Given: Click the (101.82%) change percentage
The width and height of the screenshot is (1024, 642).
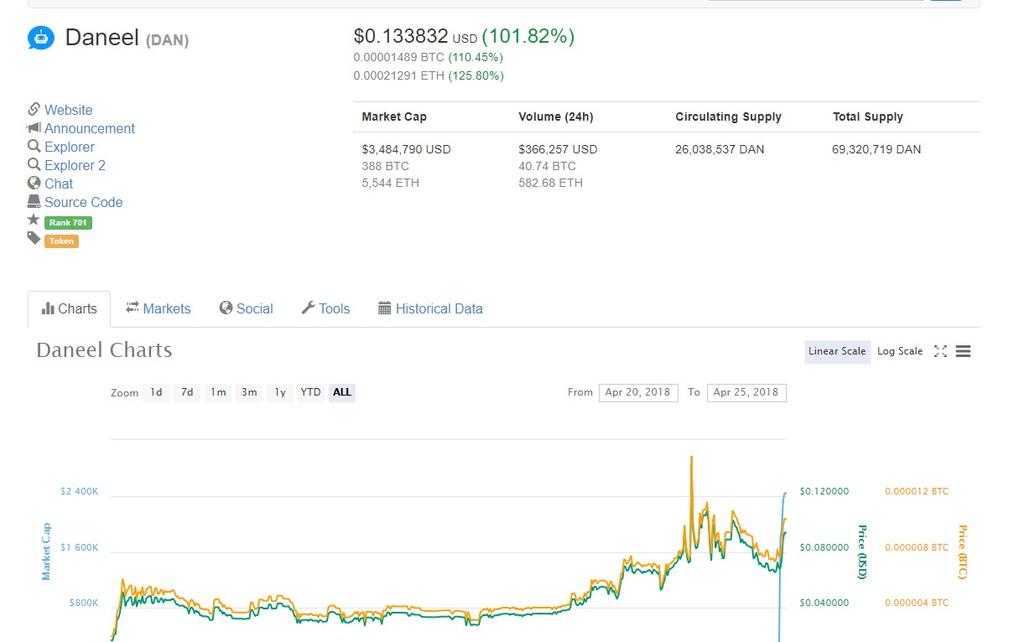Looking at the screenshot, I should (528, 36).
